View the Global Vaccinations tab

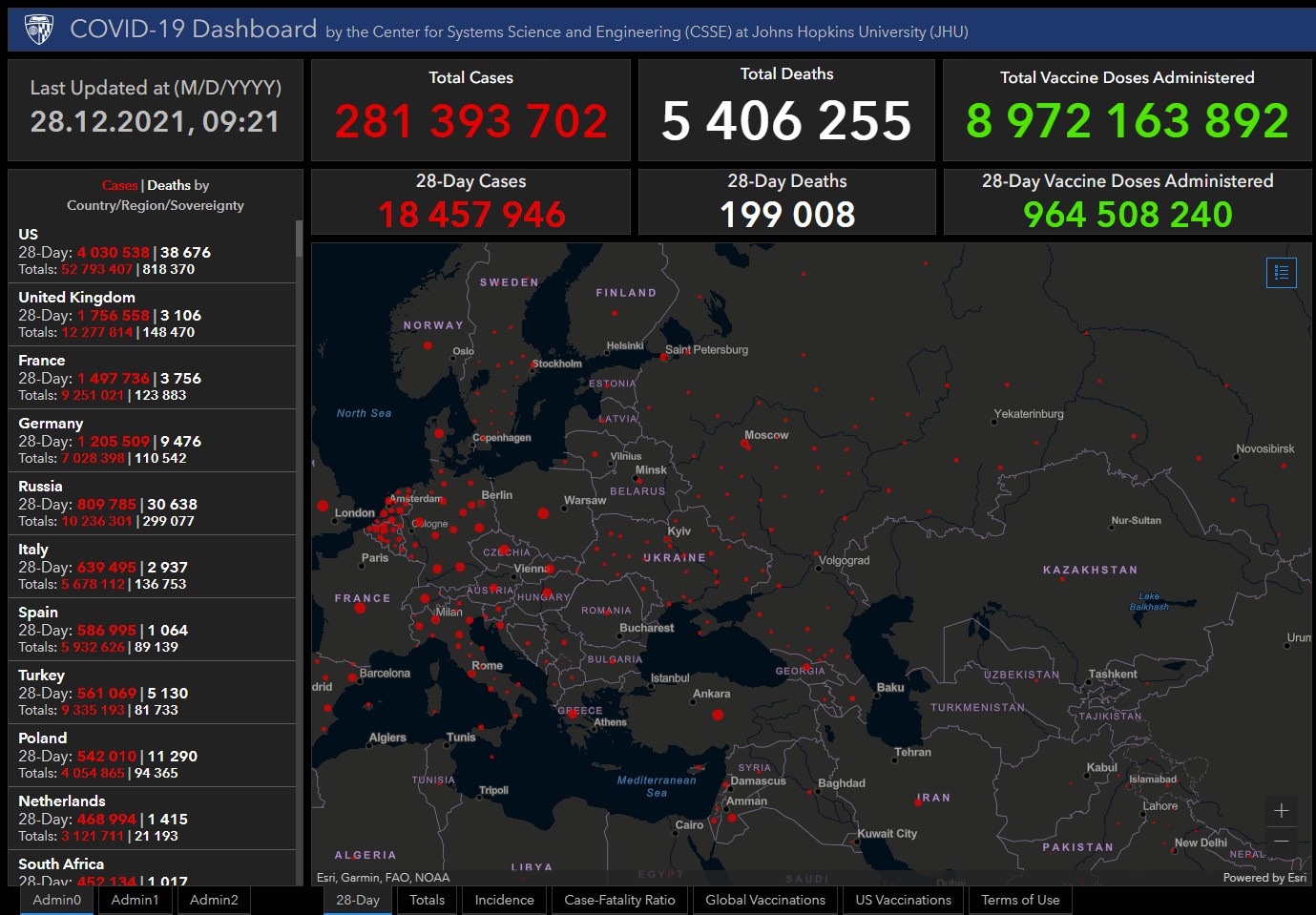pyautogui.click(x=764, y=900)
